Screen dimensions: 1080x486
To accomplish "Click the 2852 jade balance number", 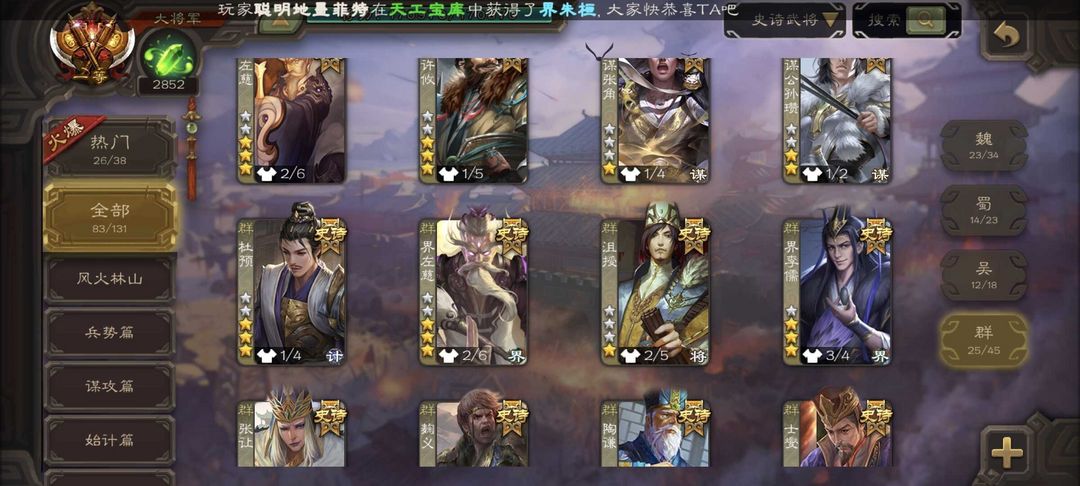I will [x=168, y=85].
